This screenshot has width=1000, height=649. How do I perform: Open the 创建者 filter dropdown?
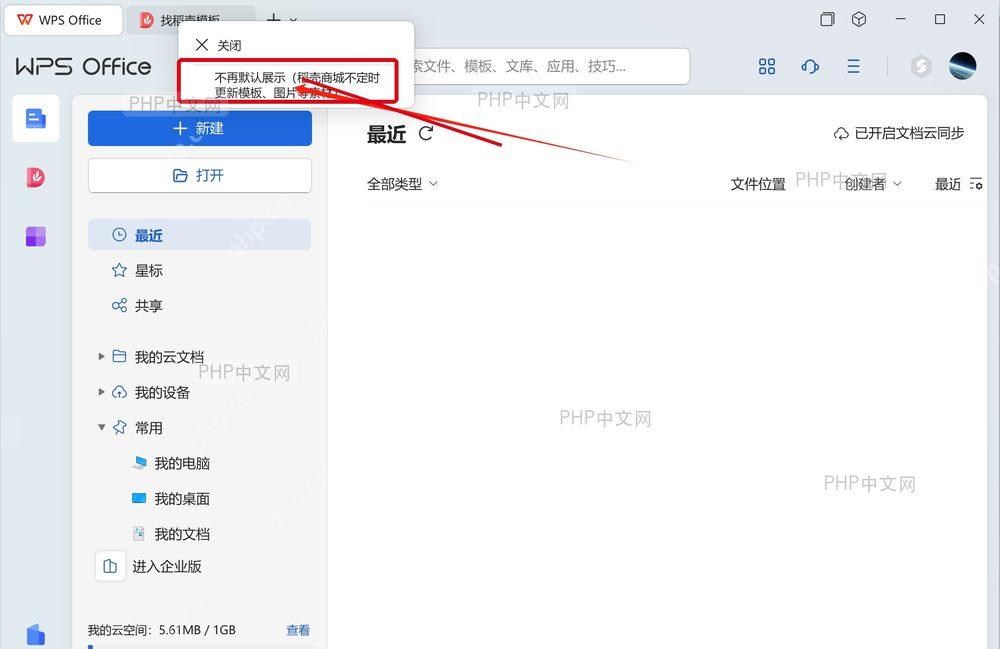click(872, 184)
